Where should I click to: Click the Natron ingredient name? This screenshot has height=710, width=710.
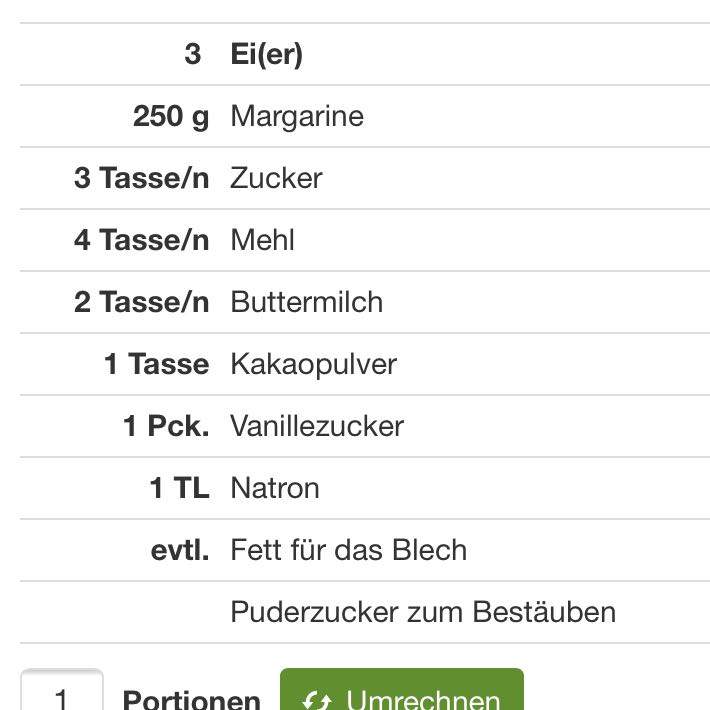(x=275, y=488)
